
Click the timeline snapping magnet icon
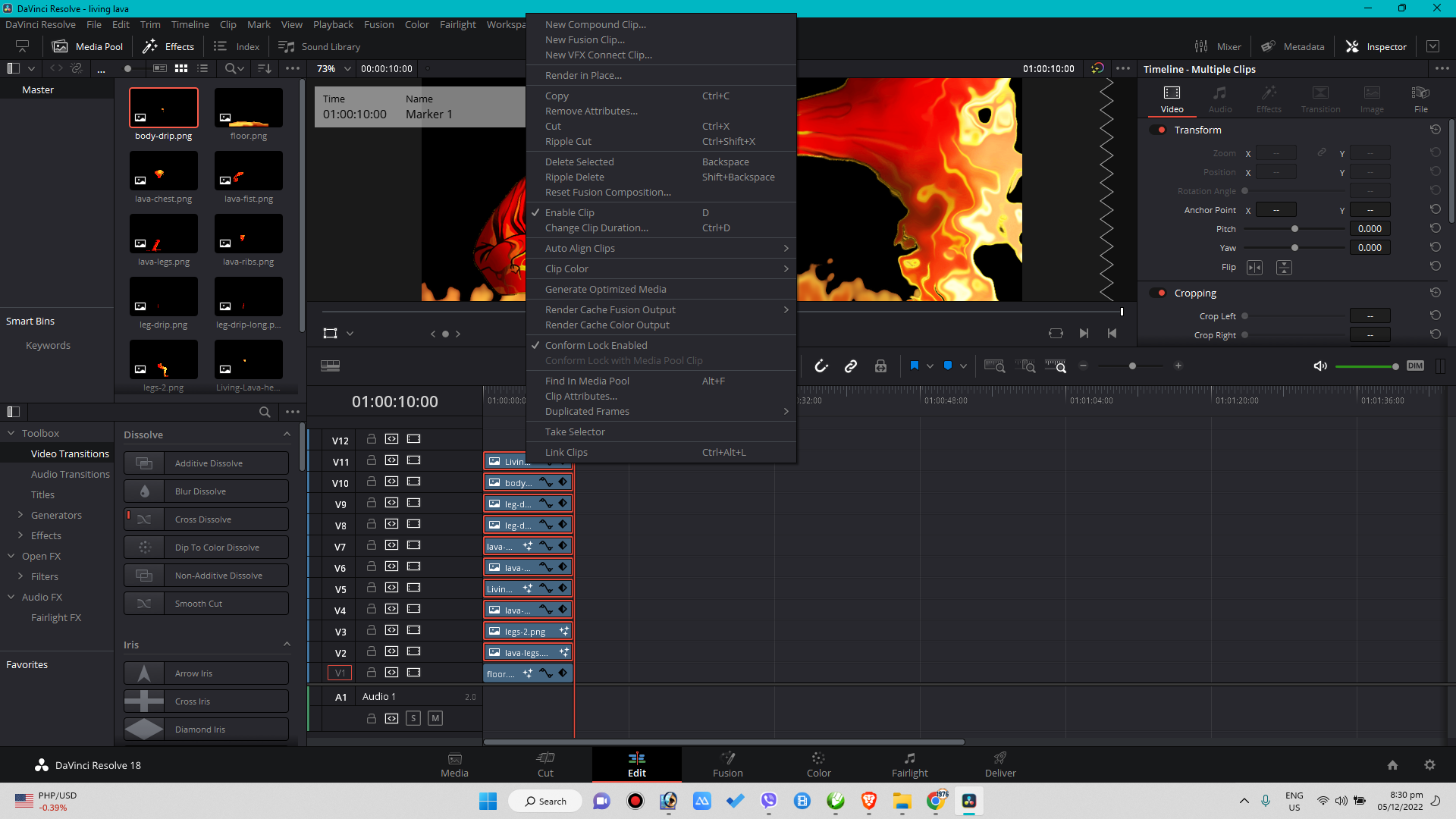pyautogui.click(x=821, y=366)
